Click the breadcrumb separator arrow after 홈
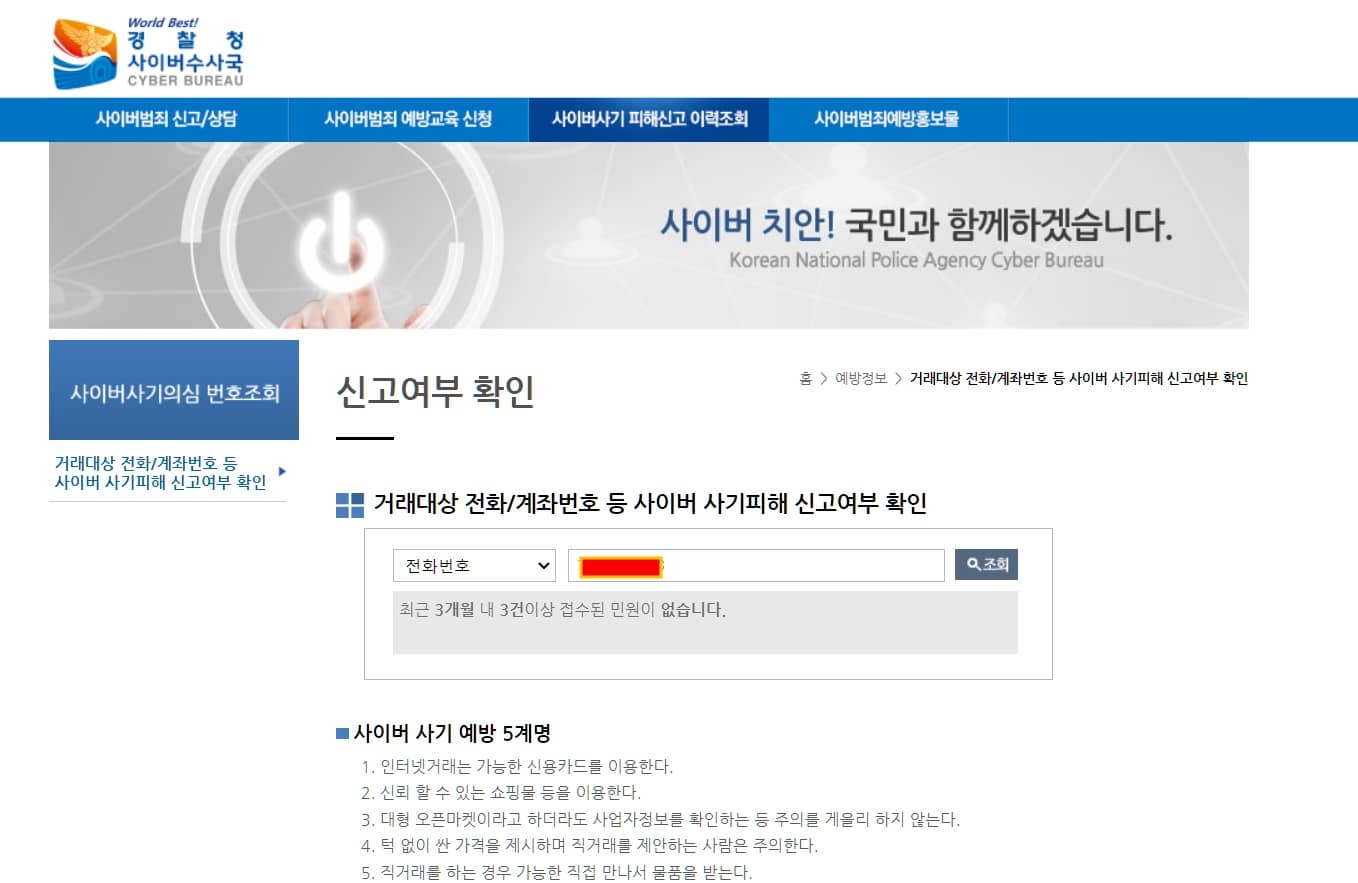 tap(822, 379)
